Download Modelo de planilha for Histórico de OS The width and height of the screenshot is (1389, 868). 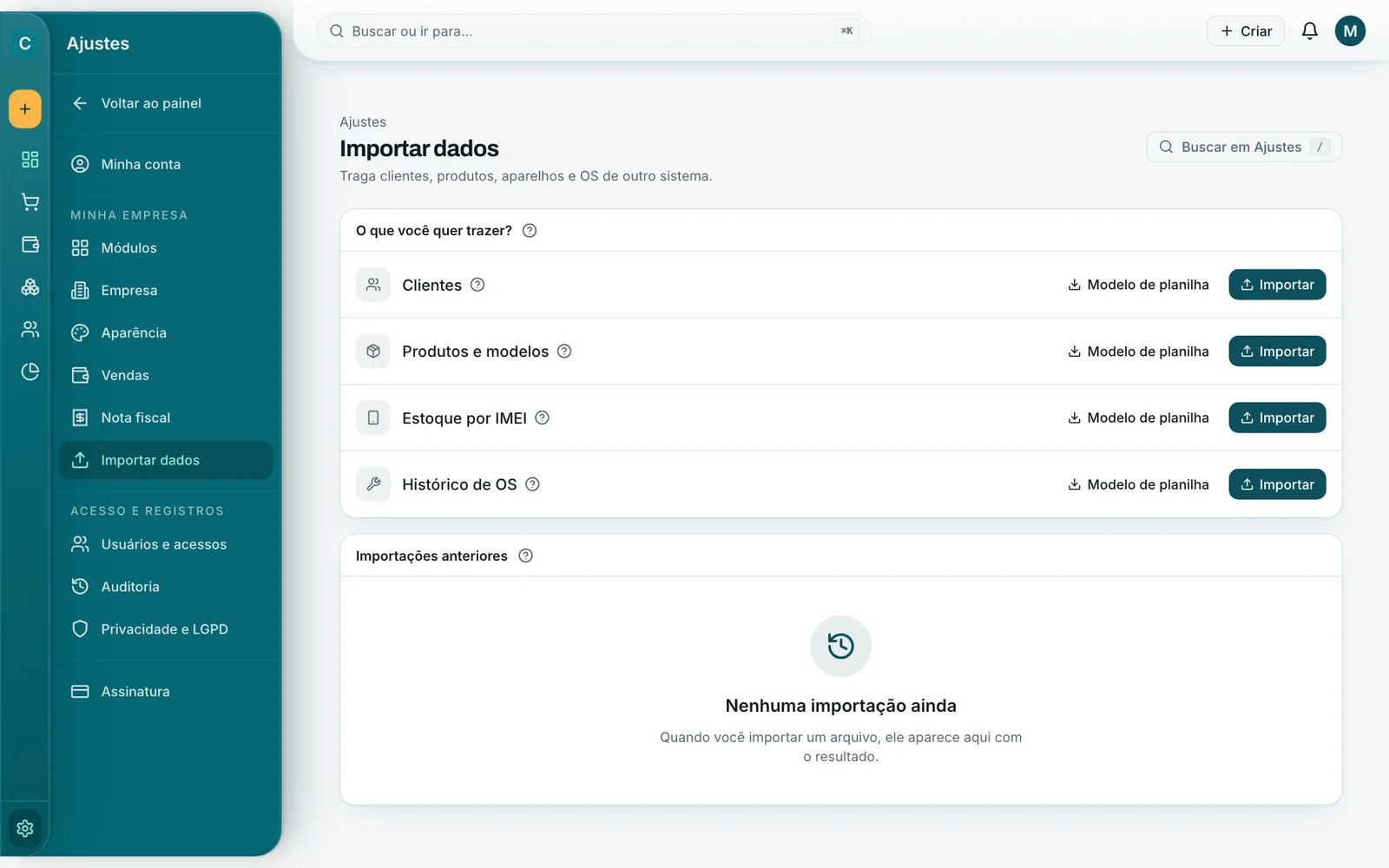(x=1138, y=484)
